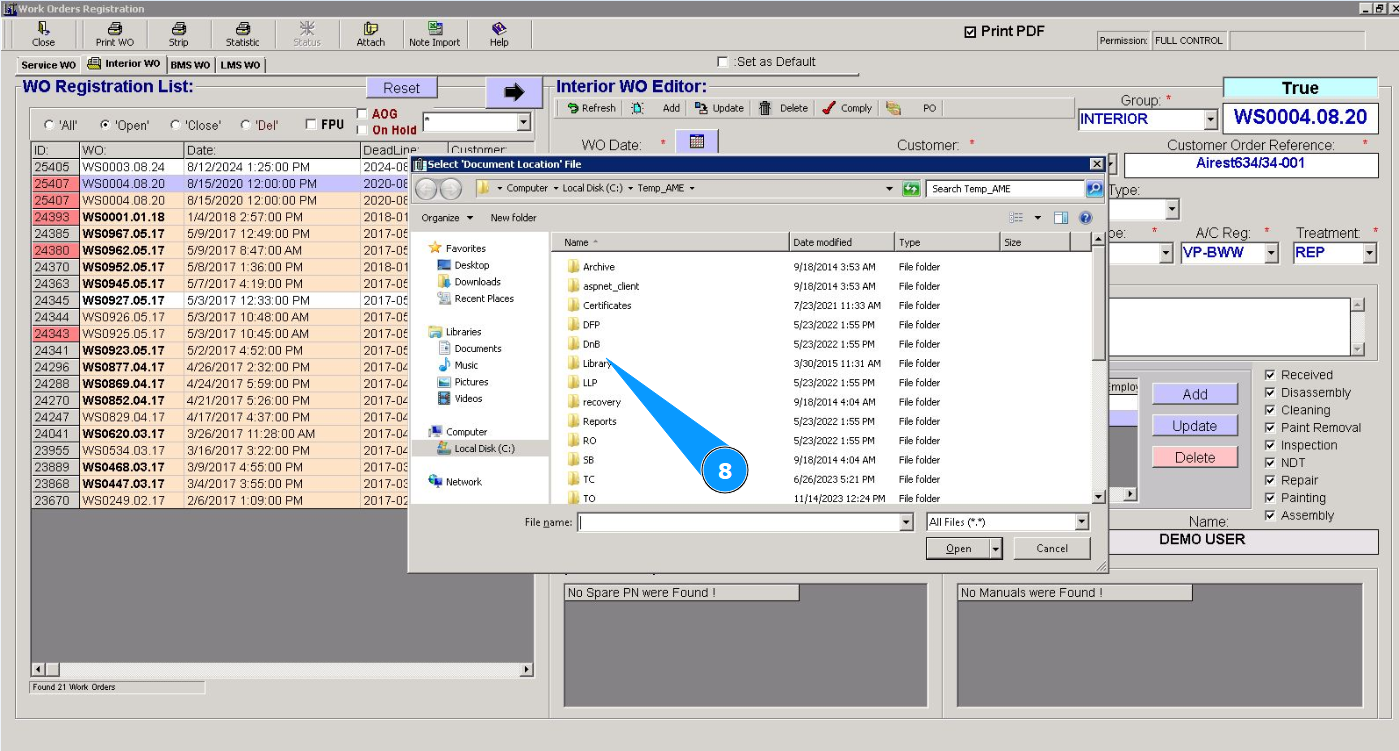1399x751 pixels.
Task: Click the black arrow transfer button
Action: tap(514, 92)
